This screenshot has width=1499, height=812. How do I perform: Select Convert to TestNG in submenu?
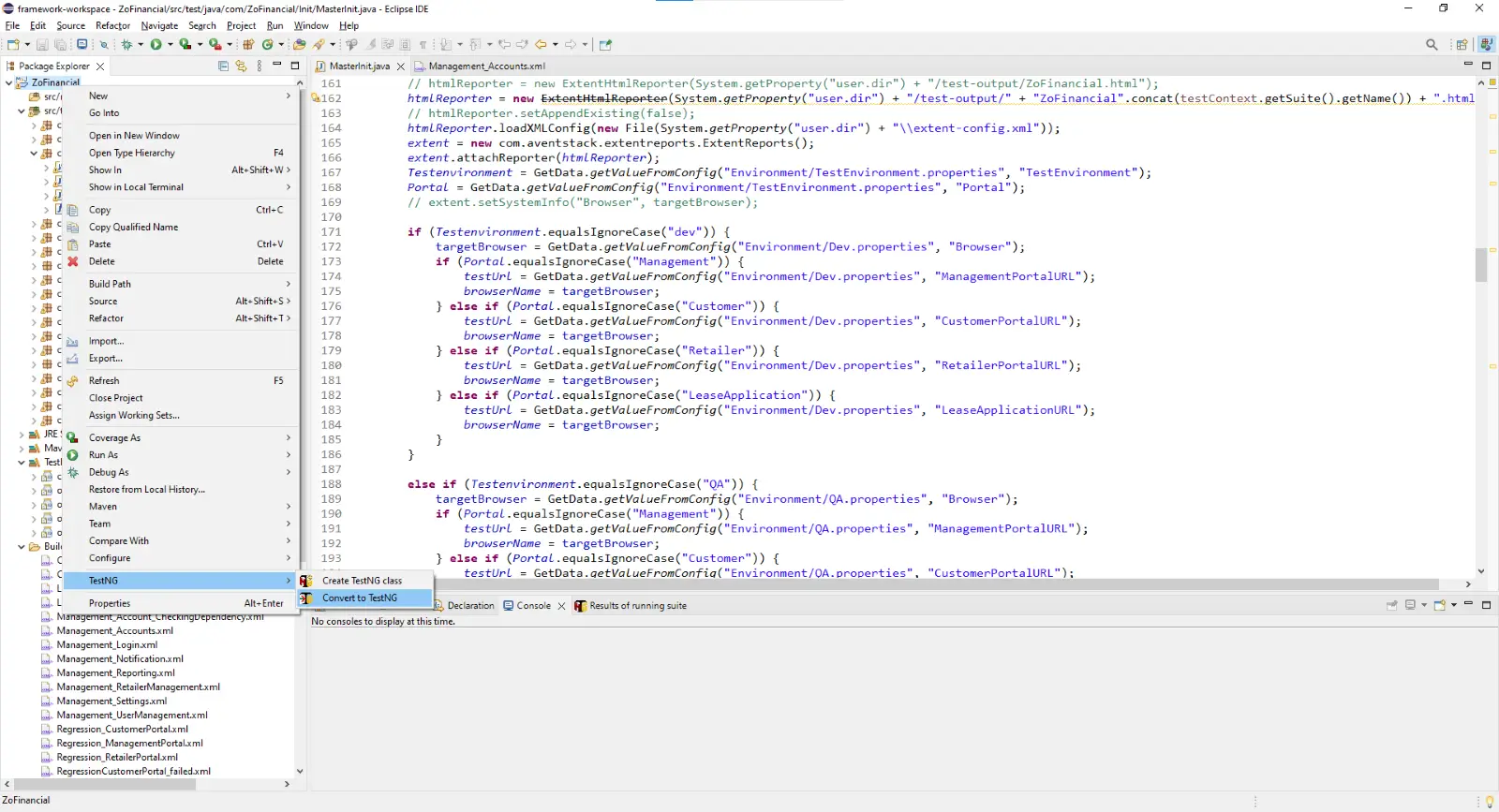[365, 598]
